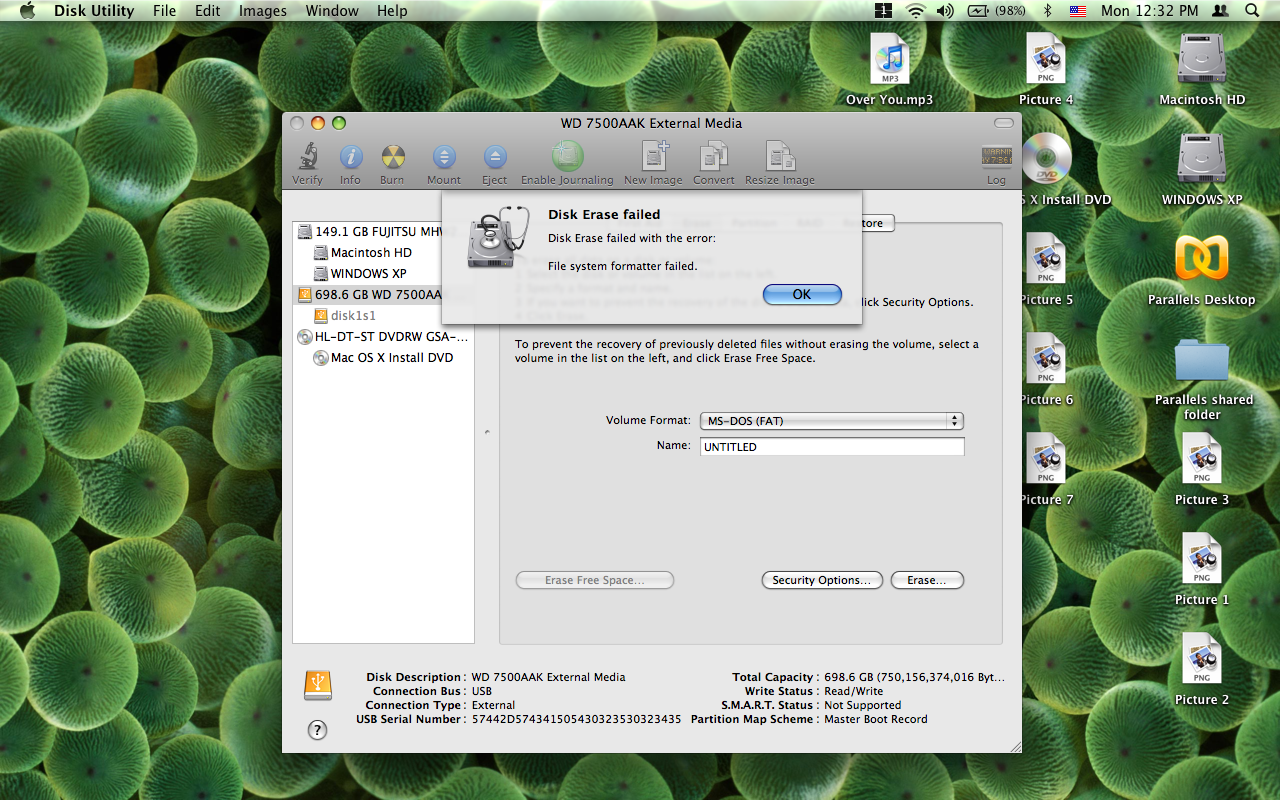Click the Bluetooth menu bar icon
The height and width of the screenshot is (800, 1280).
(x=1048, y=11)
